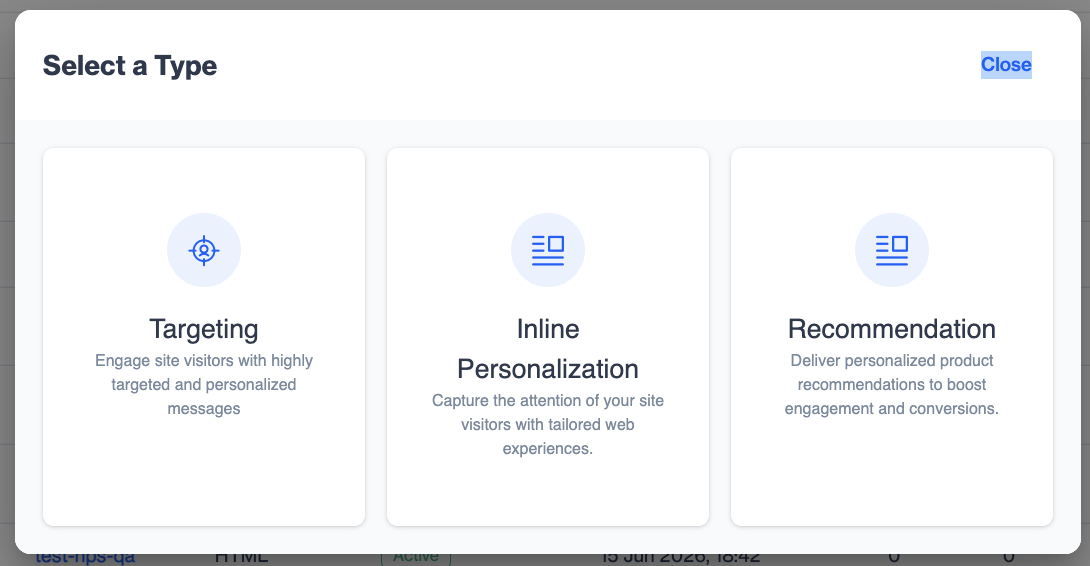Open the test-rips-qa link behind dialog
Image resolution: width=1090 pixels, height=566 pixels.
[85, 558]
